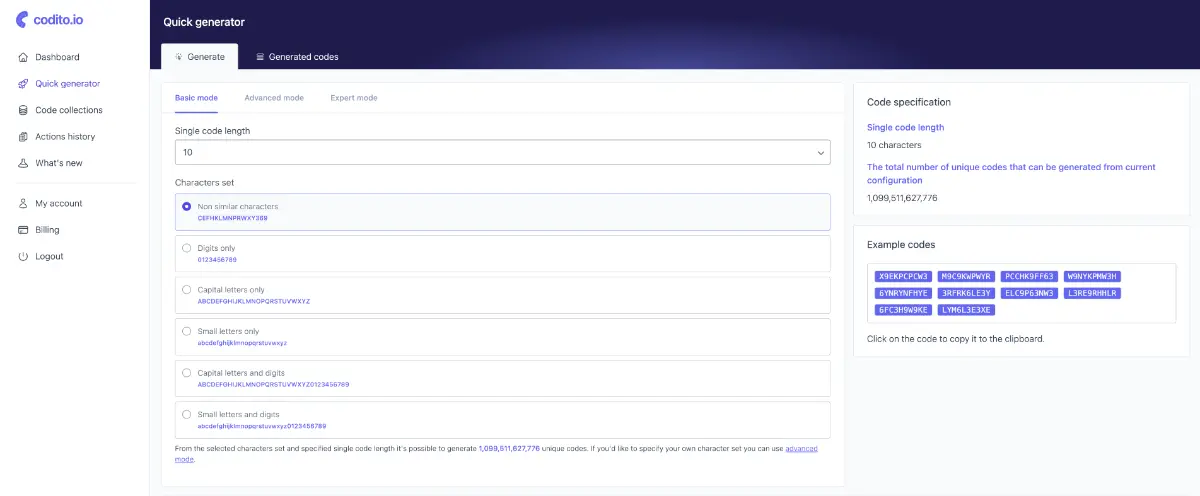Copy example code M9C9KWPWYR
The width and height of the screenshot is (1200, 496).
(967, 276)
